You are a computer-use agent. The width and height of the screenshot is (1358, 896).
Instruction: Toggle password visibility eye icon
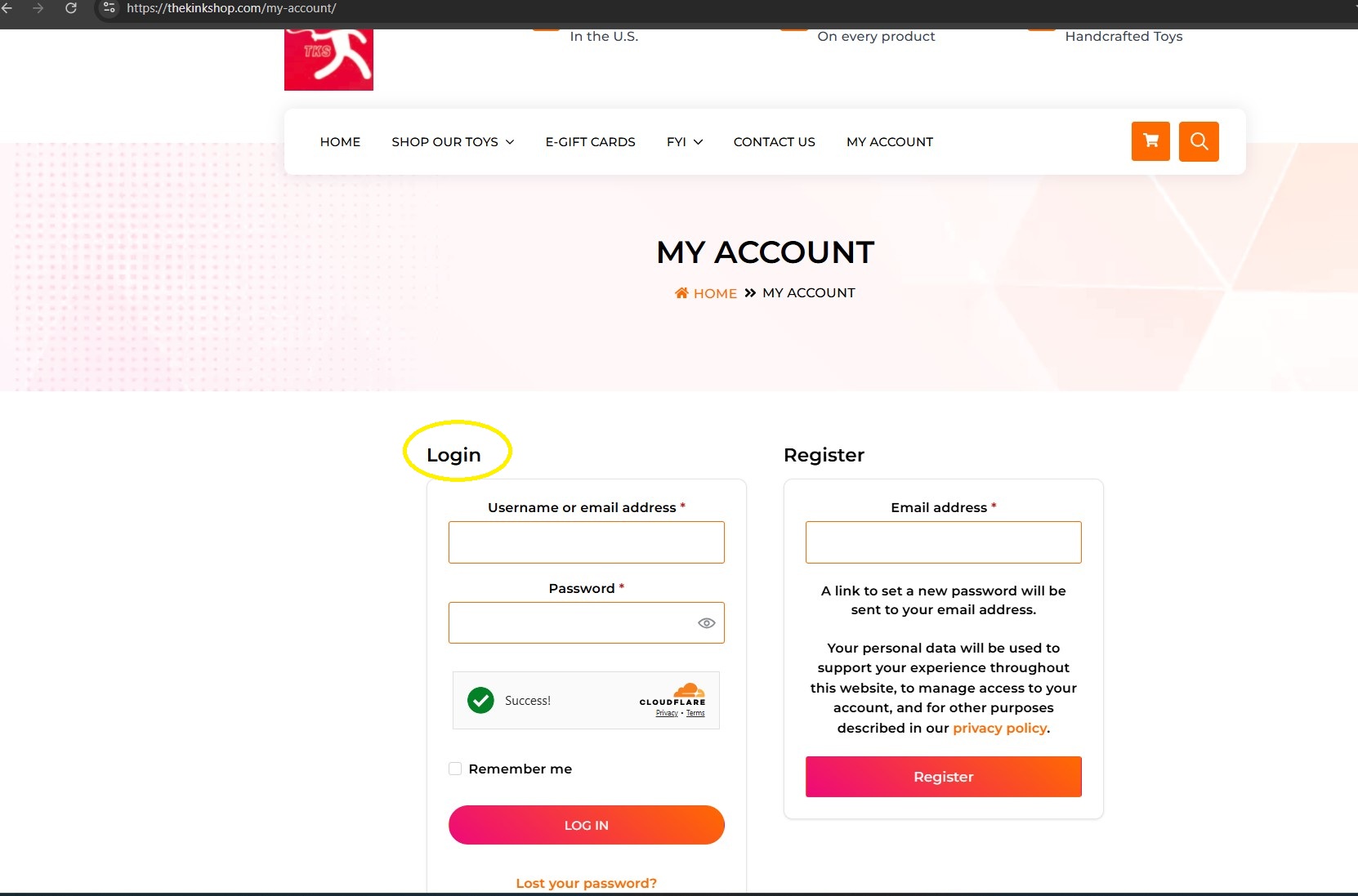(x=707, y=623)
